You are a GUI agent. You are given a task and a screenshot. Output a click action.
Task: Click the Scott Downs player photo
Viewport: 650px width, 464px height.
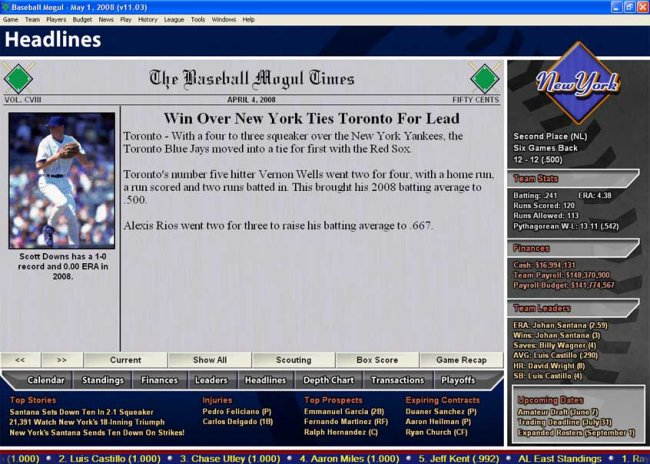(62, 180)
